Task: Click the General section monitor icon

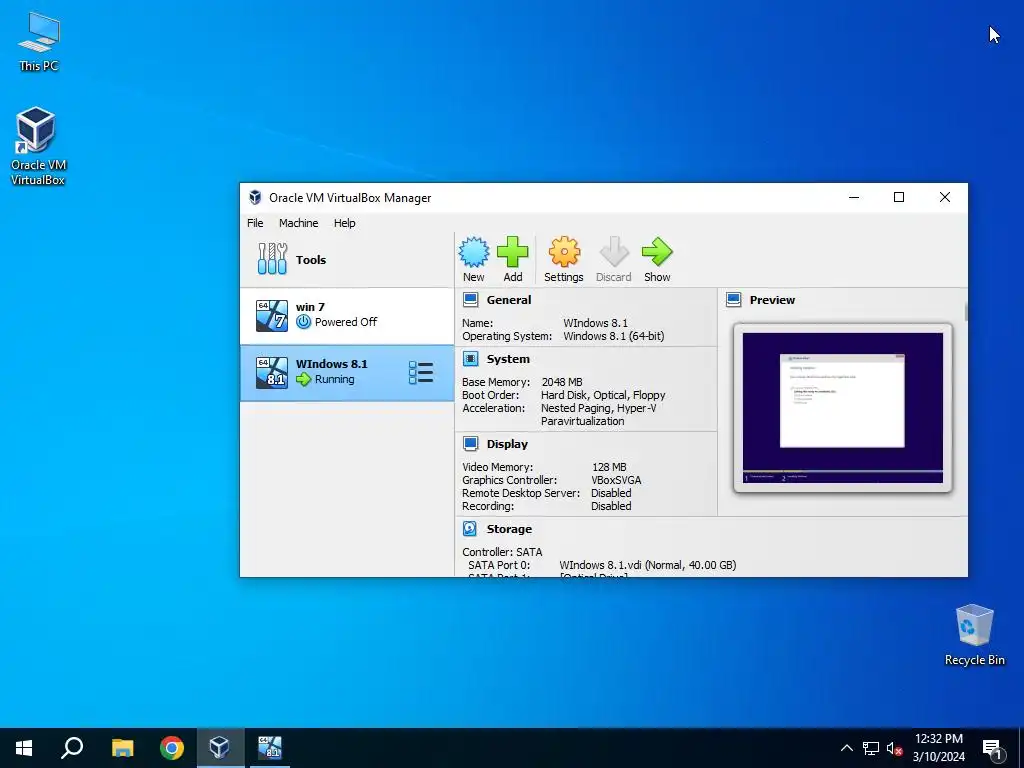Action: [470, 300]
